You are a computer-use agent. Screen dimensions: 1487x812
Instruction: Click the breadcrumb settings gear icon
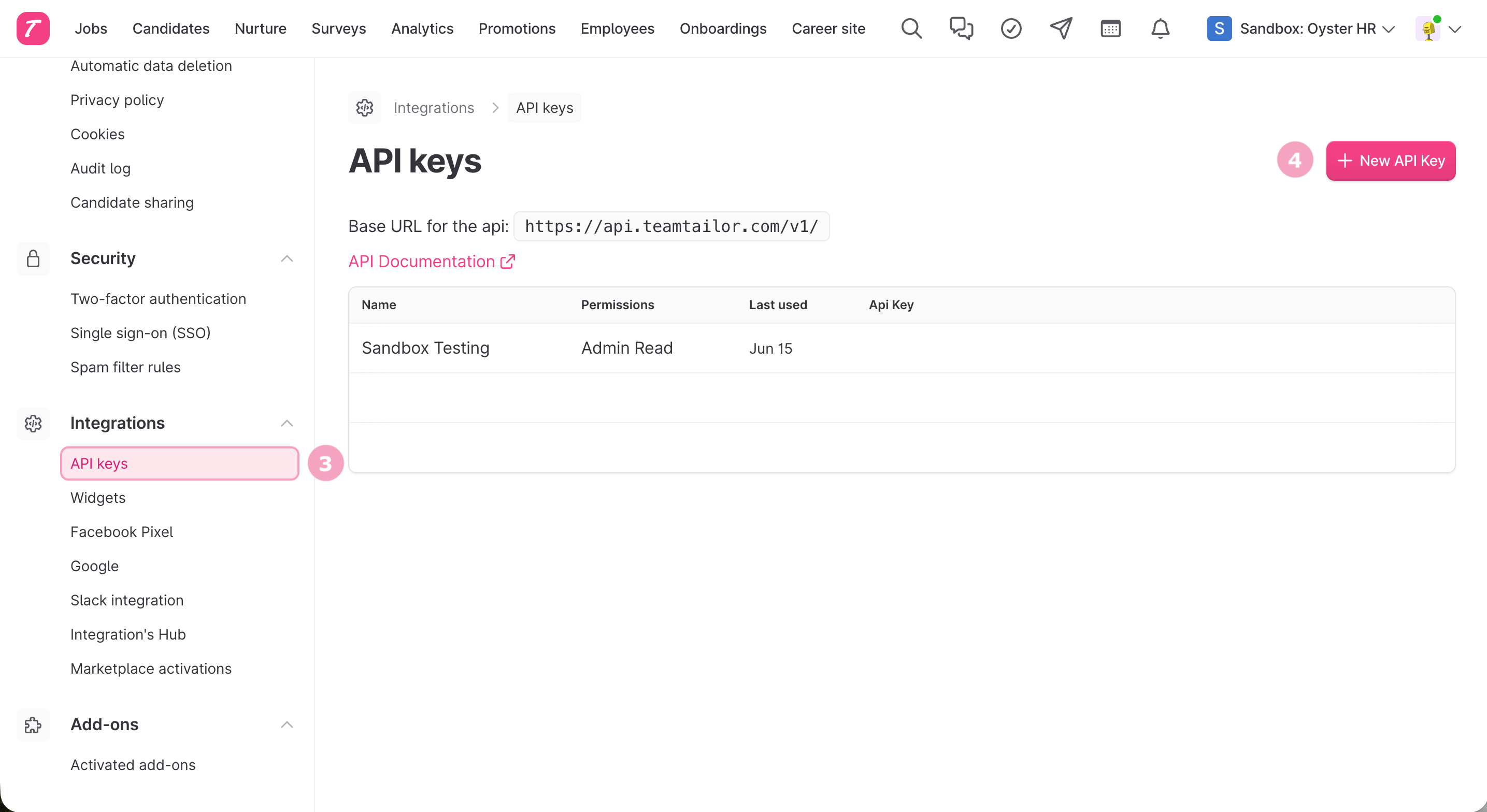pyautogui.click(x=365, y=108)
